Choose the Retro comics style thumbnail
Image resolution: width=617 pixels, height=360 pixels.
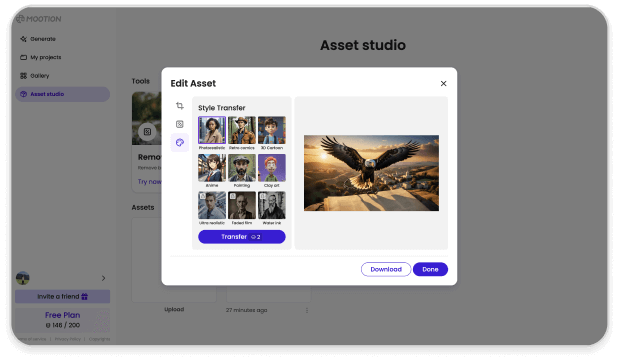coord(242,130)
